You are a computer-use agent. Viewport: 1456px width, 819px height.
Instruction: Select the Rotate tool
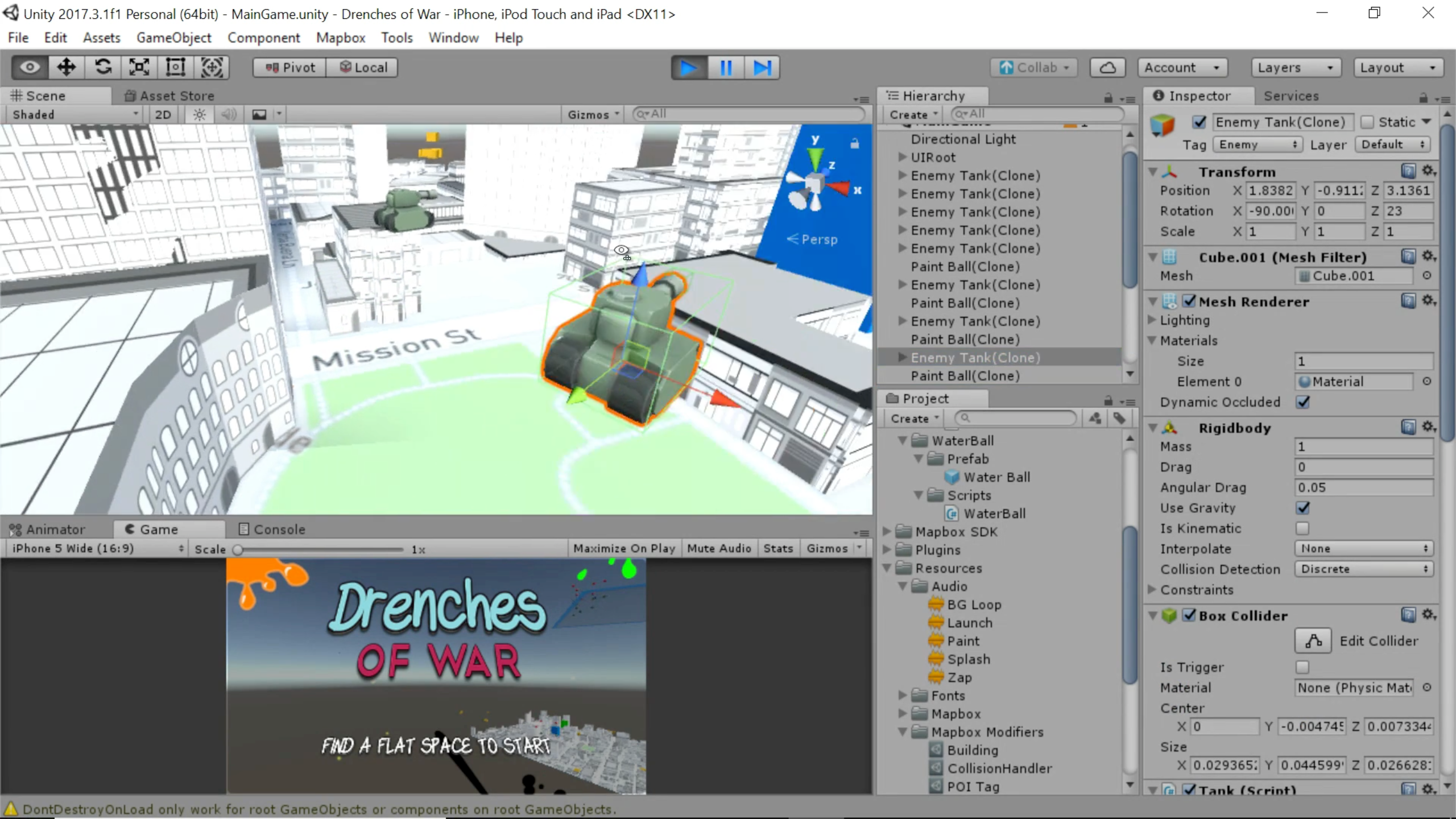pos(103,67)
